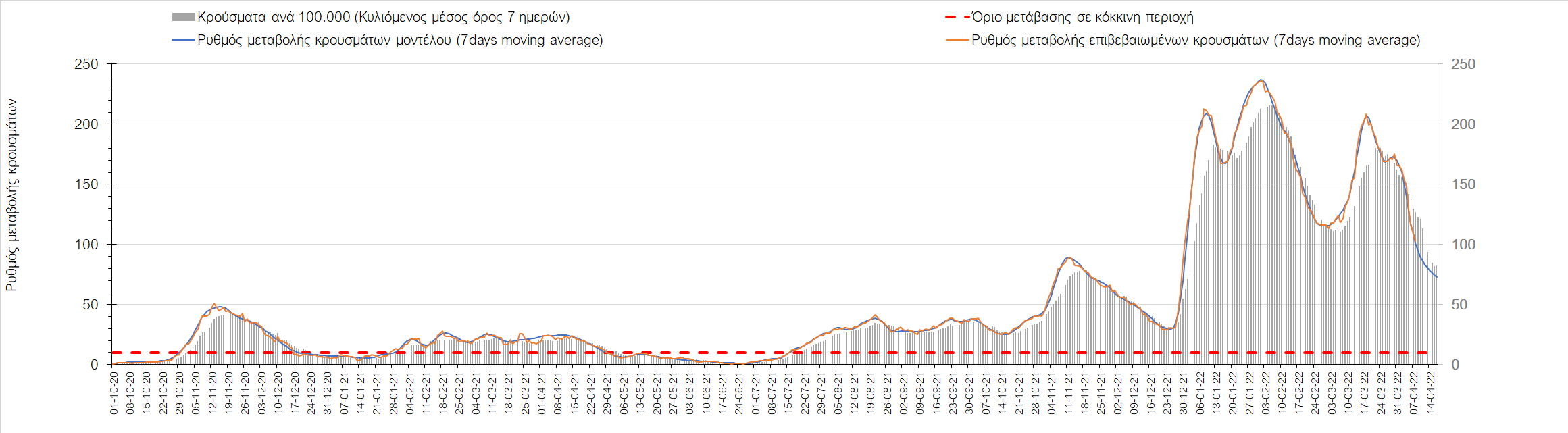1568x433 pixels.
Task: Click the 200 label on right axis
Action: [1463, 124]
